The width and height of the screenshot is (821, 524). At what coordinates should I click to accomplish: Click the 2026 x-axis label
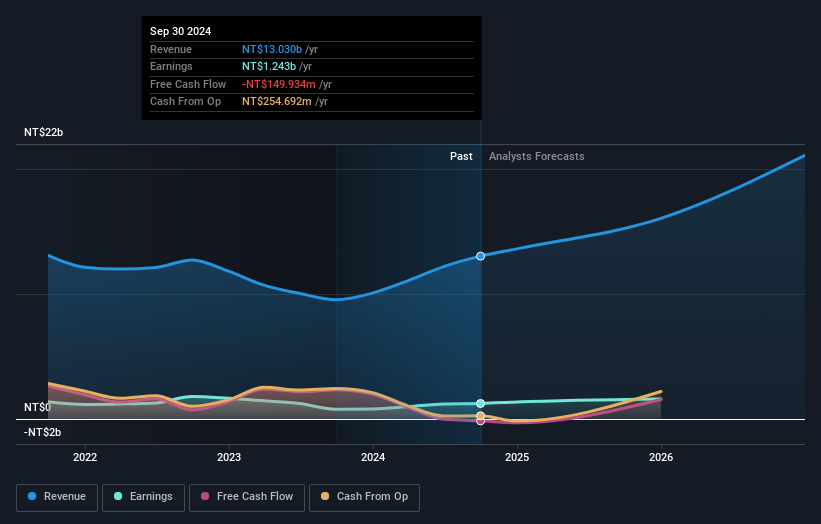tap(661, 457)
